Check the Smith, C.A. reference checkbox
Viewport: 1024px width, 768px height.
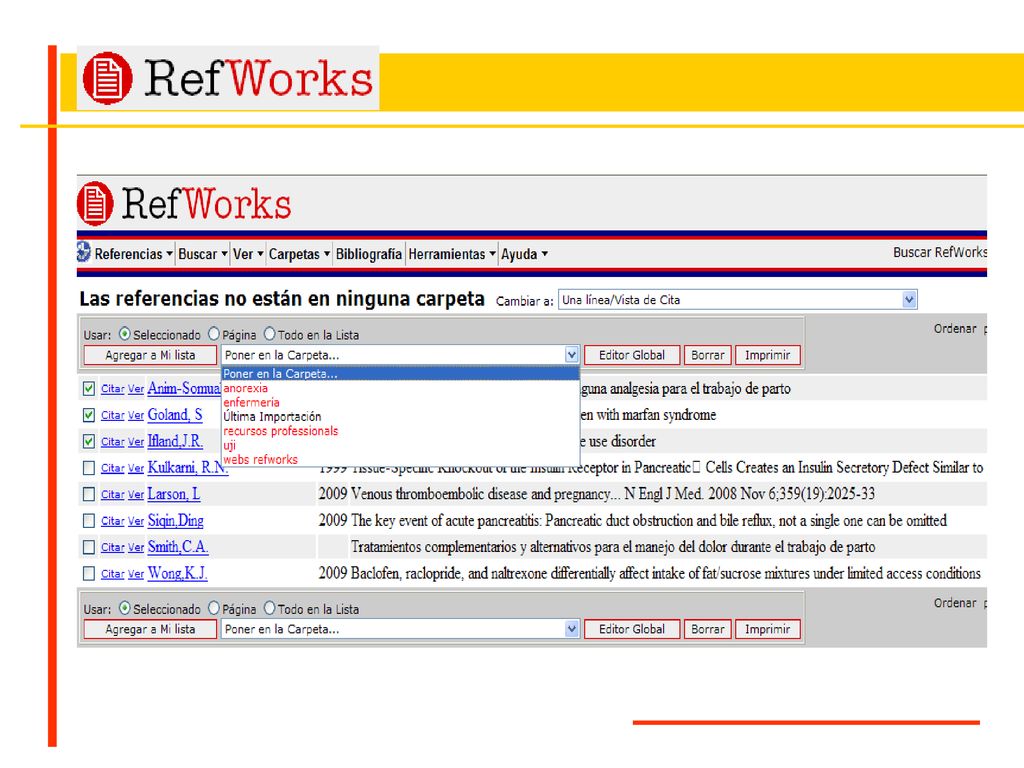click(x=89, y=547)
